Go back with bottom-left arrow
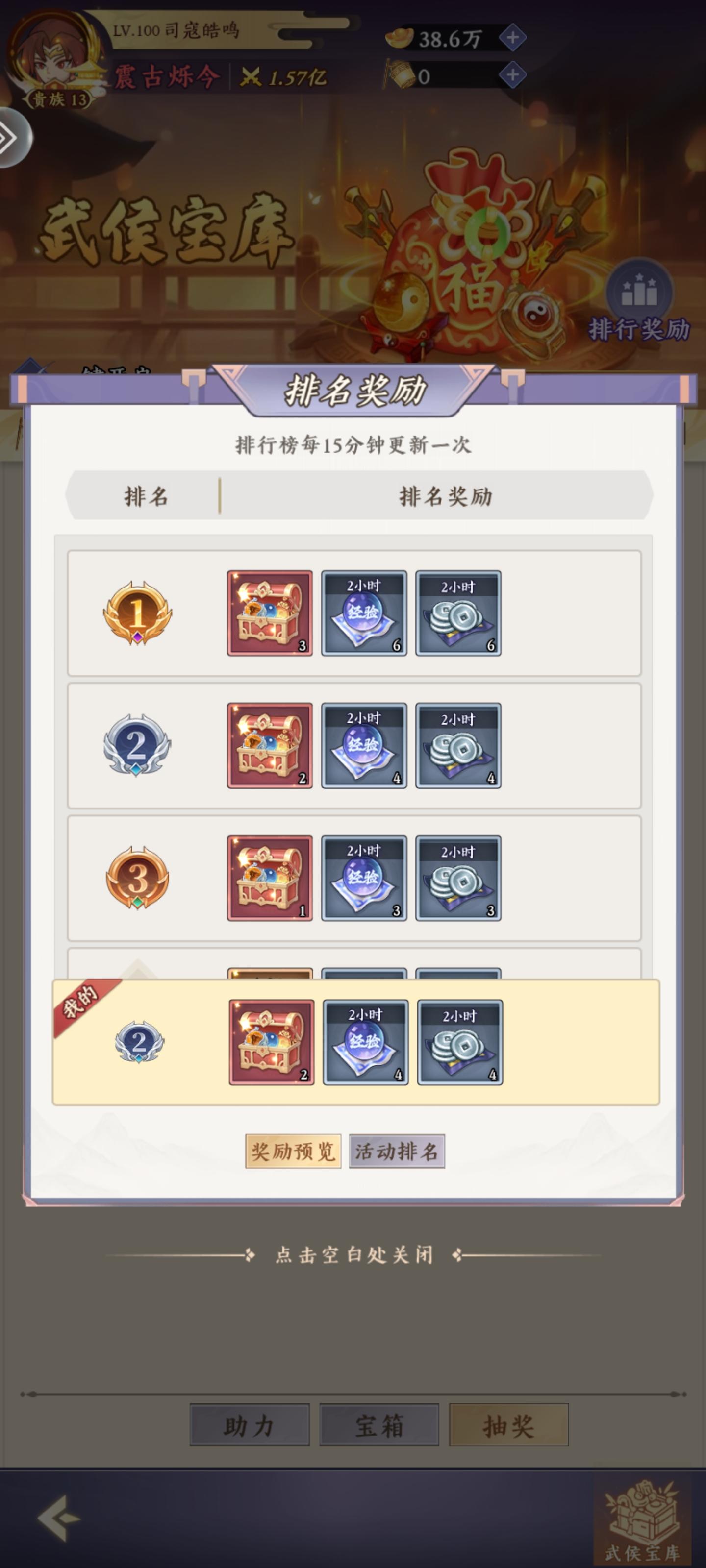This screenshot has height=1568, width=706. pos(59,1518)
